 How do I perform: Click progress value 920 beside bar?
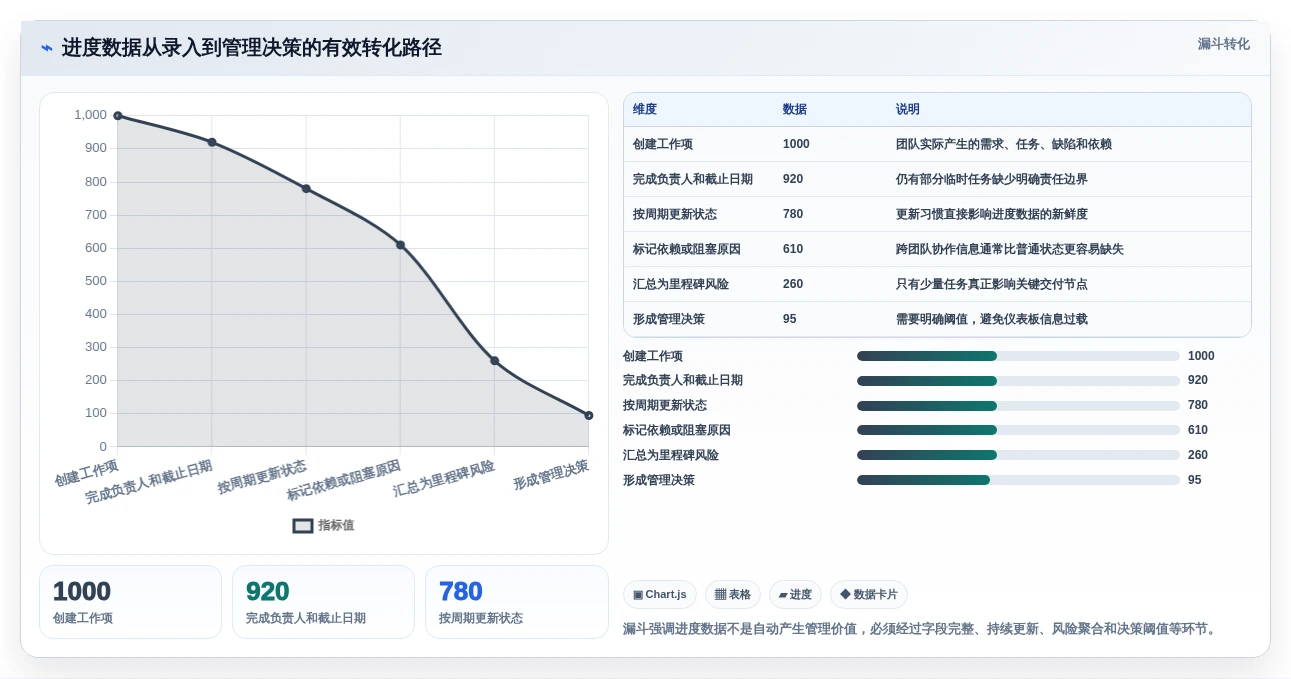[x=1198, y=381]
